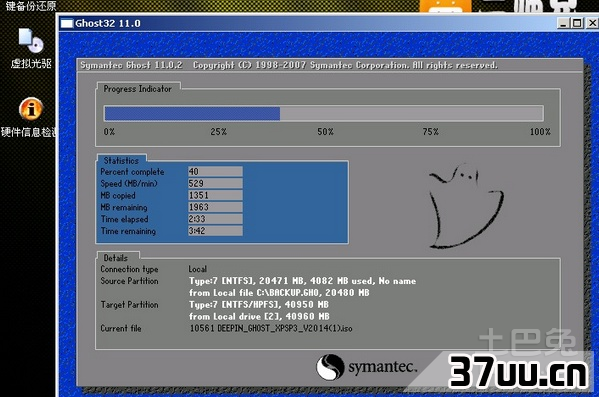Click the Source Partition label
This screenshot has height=397, width=599.
129,281
